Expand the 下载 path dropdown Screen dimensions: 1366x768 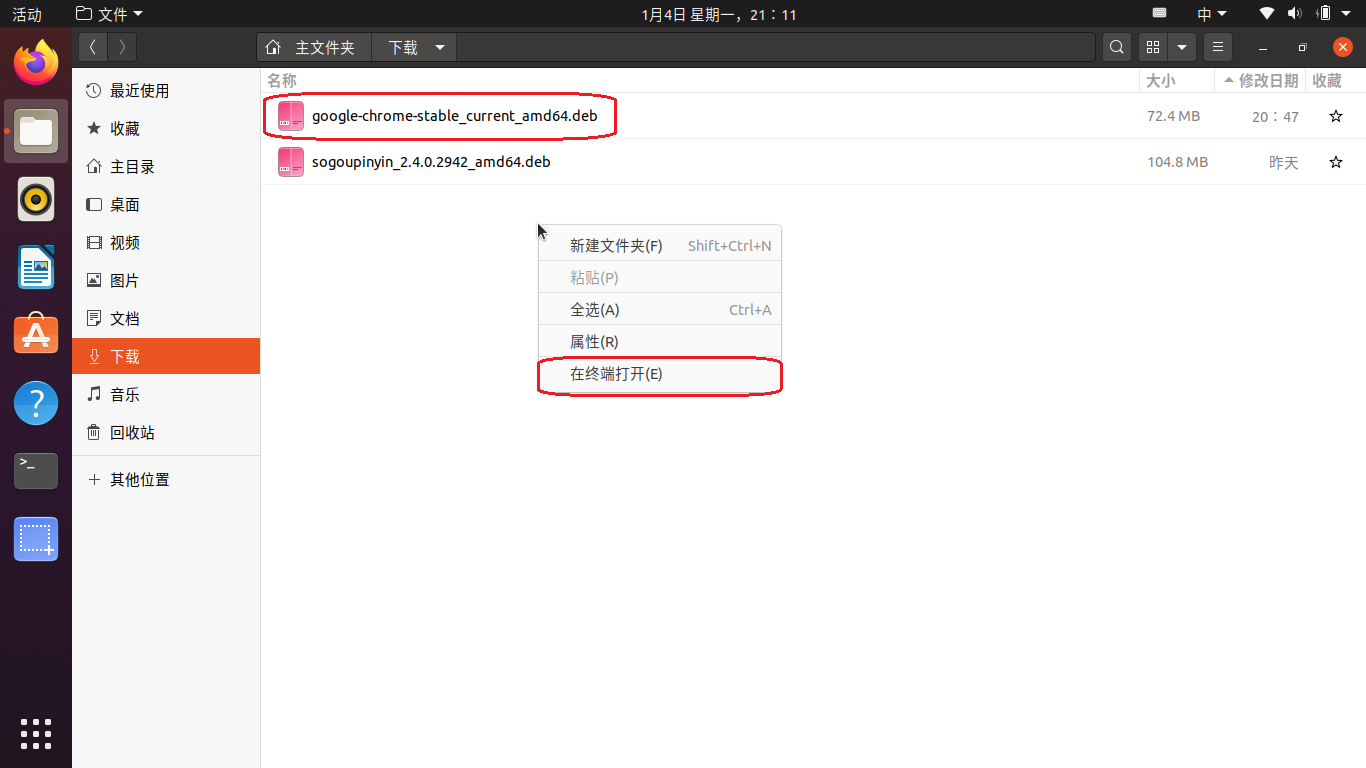coord(440,47)
